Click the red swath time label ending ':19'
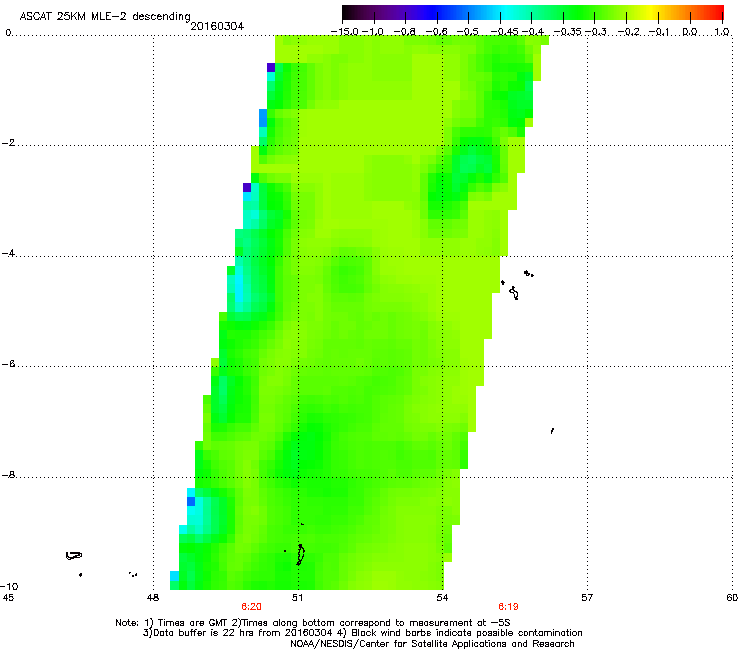 coord(508,607)
